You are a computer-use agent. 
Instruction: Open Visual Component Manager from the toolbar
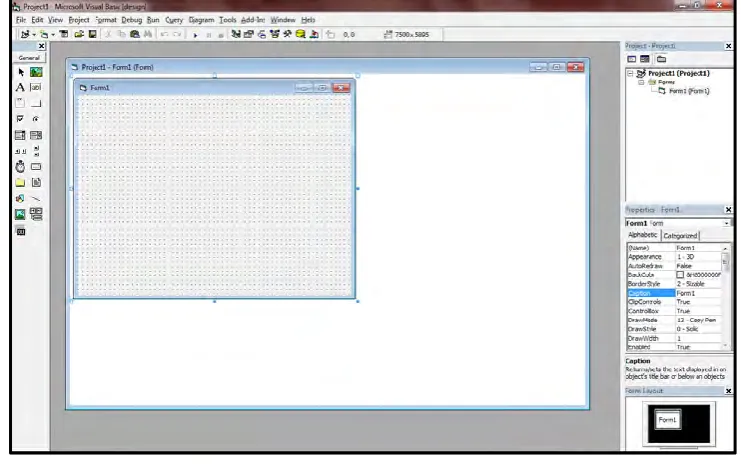[314, 34]
